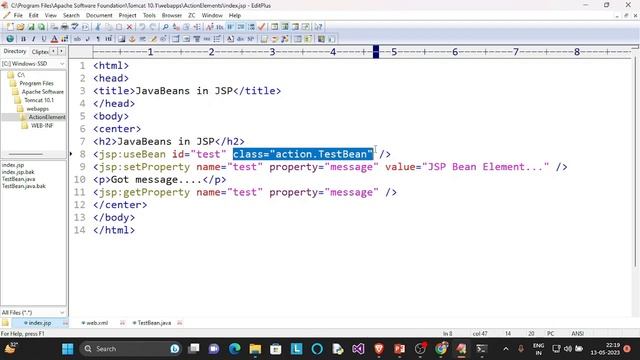
Task: Open the View menu
Action: tap(51, 16)
